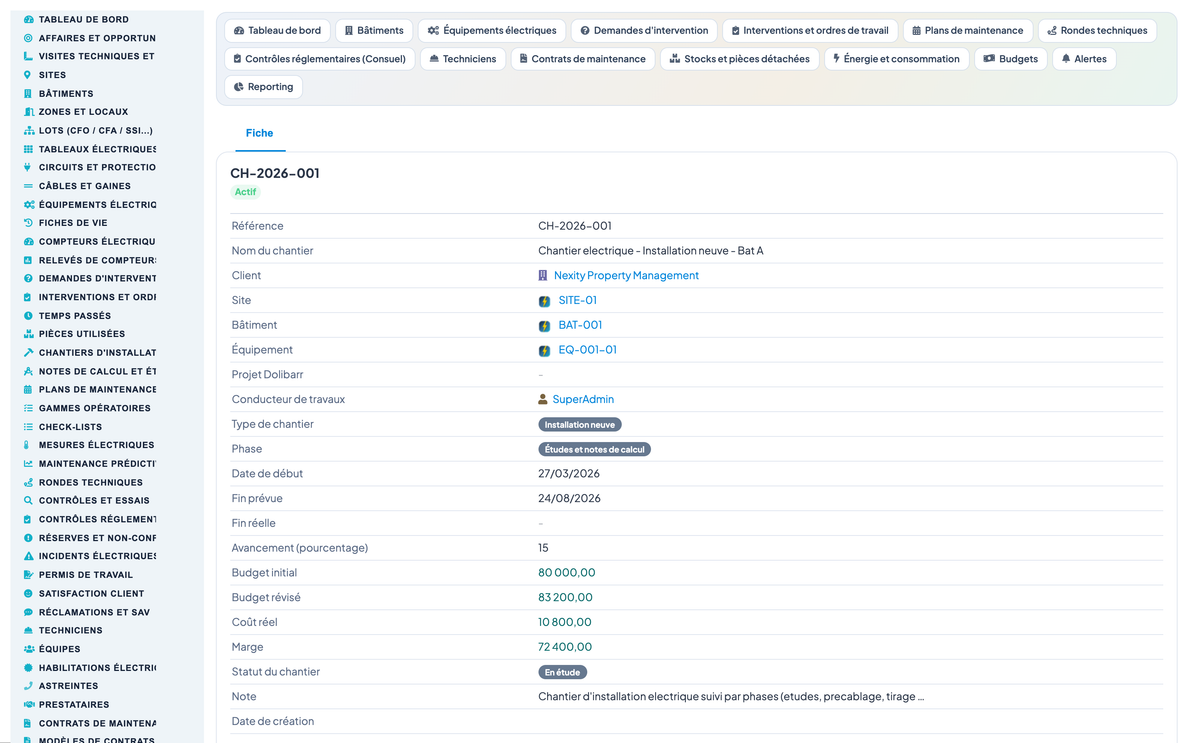Open the SuperAdmin user link

583,399
